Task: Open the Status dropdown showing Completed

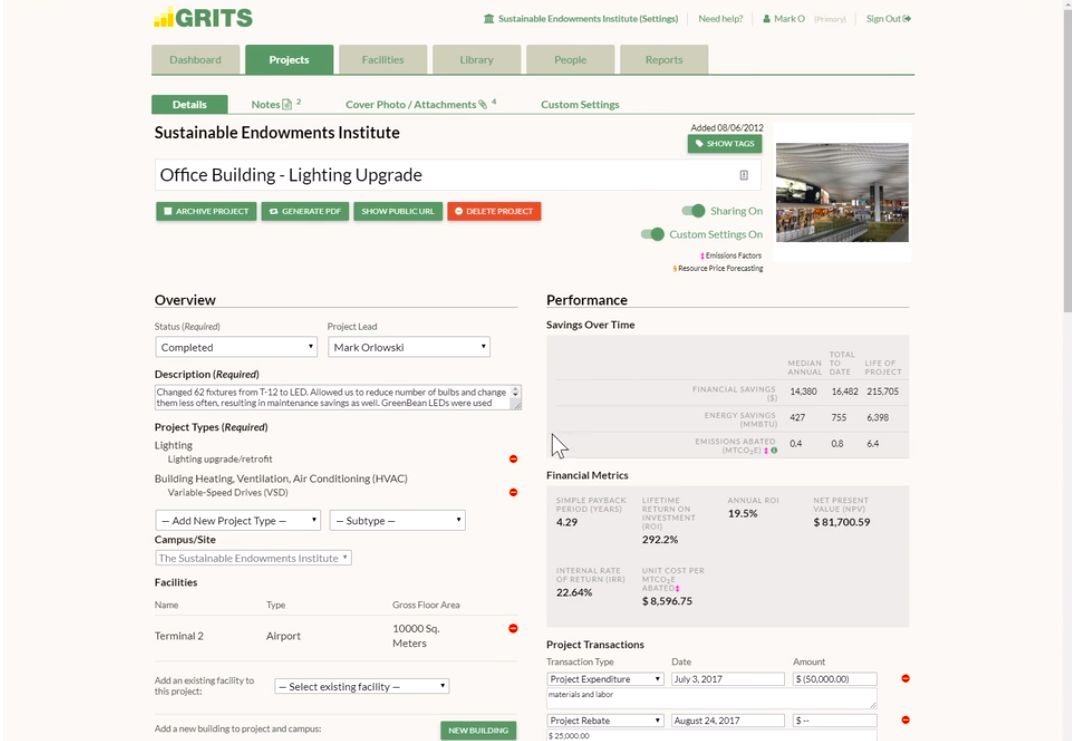Action: click(x=236, y=347)
